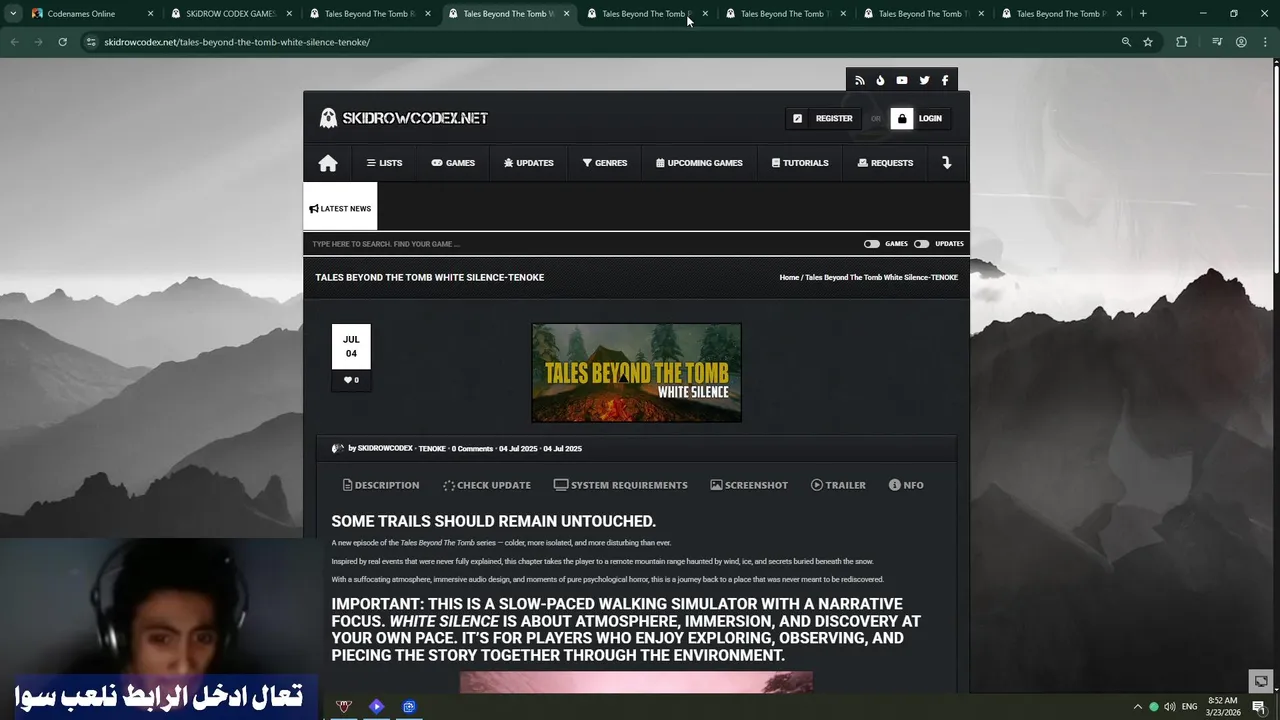
Task: Open the media control icon in Chrome toolbar
Action: pyautogui.click(x=1217, y=42)
